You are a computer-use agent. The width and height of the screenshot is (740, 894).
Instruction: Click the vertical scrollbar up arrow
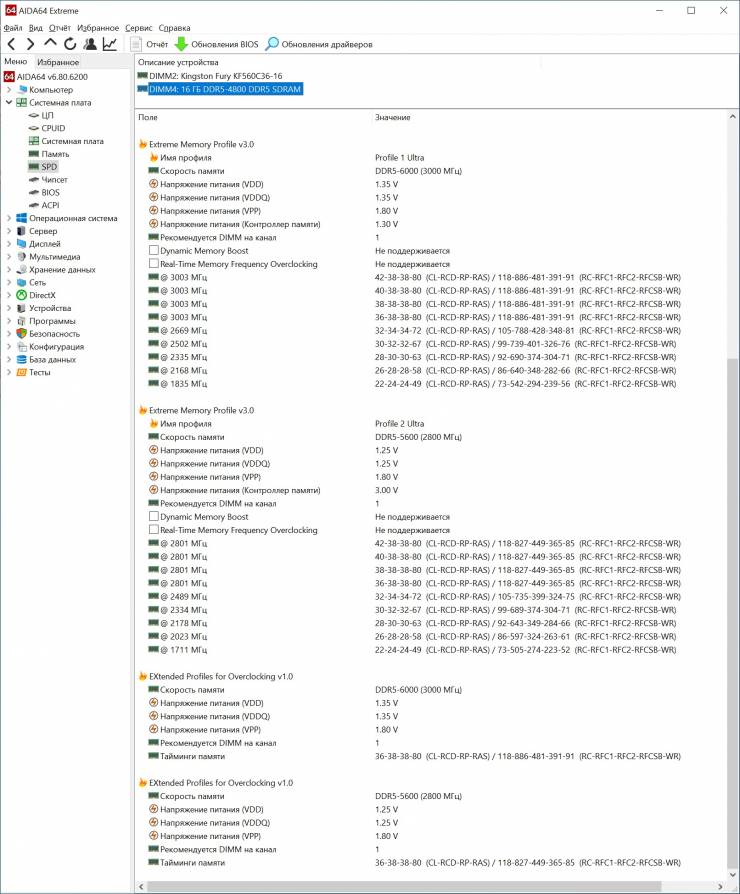(x=732, y=117)
